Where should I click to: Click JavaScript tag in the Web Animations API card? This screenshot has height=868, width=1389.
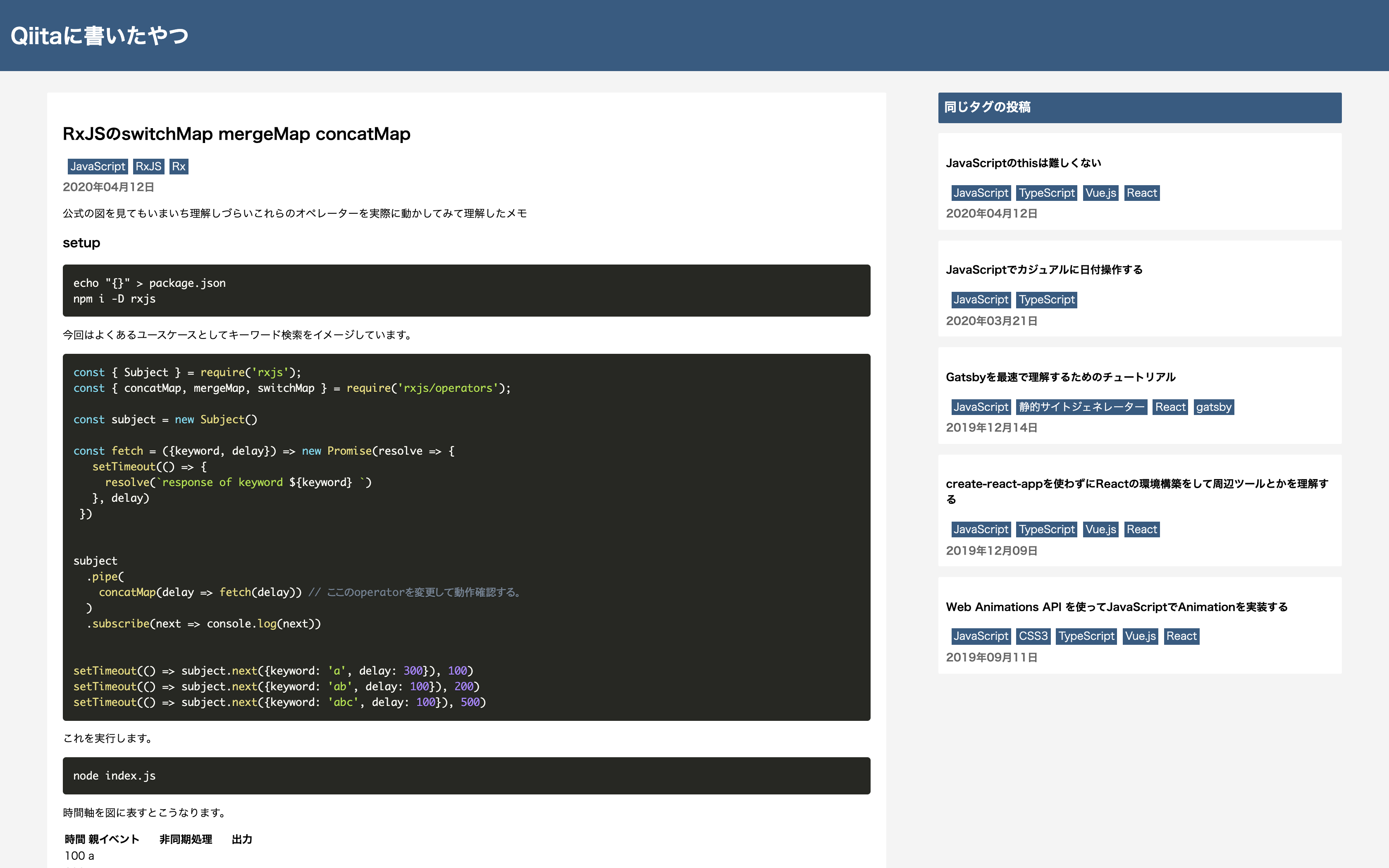coord(981,636)
